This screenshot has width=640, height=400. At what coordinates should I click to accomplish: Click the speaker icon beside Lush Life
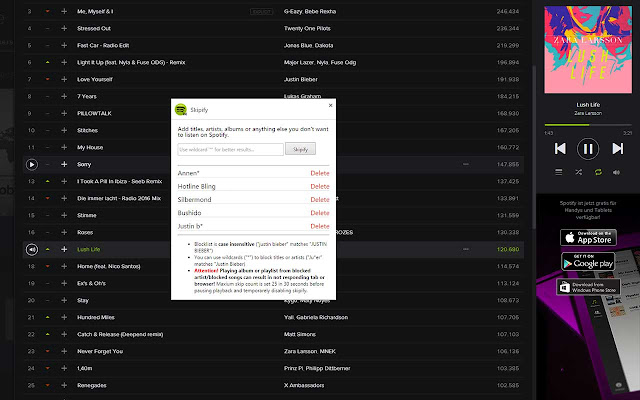tap(32, 249)
